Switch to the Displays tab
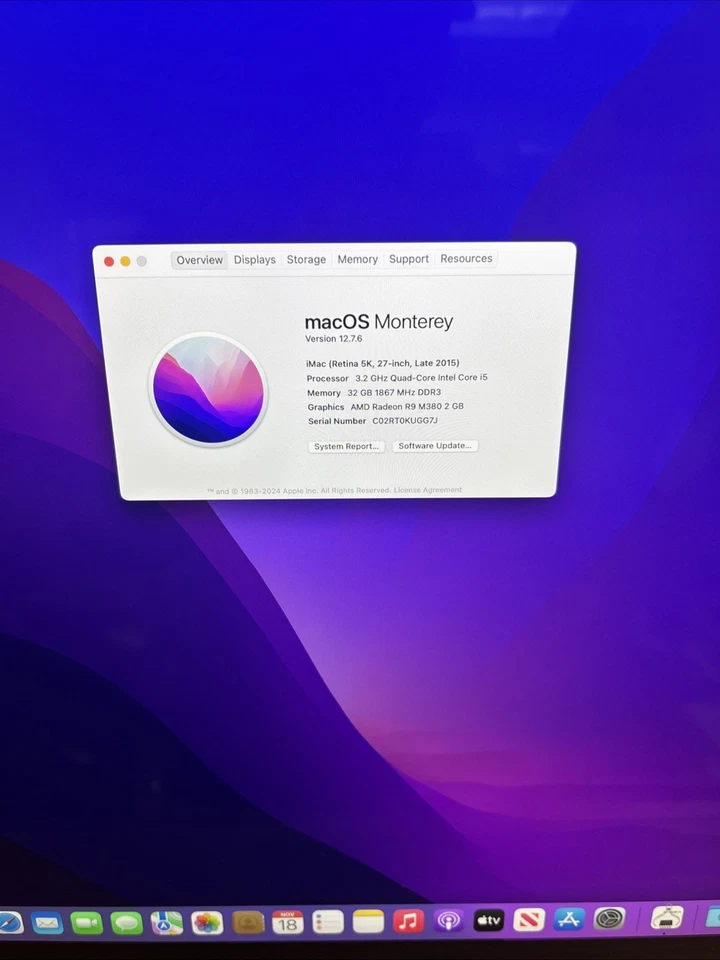 tap(255, 260)
